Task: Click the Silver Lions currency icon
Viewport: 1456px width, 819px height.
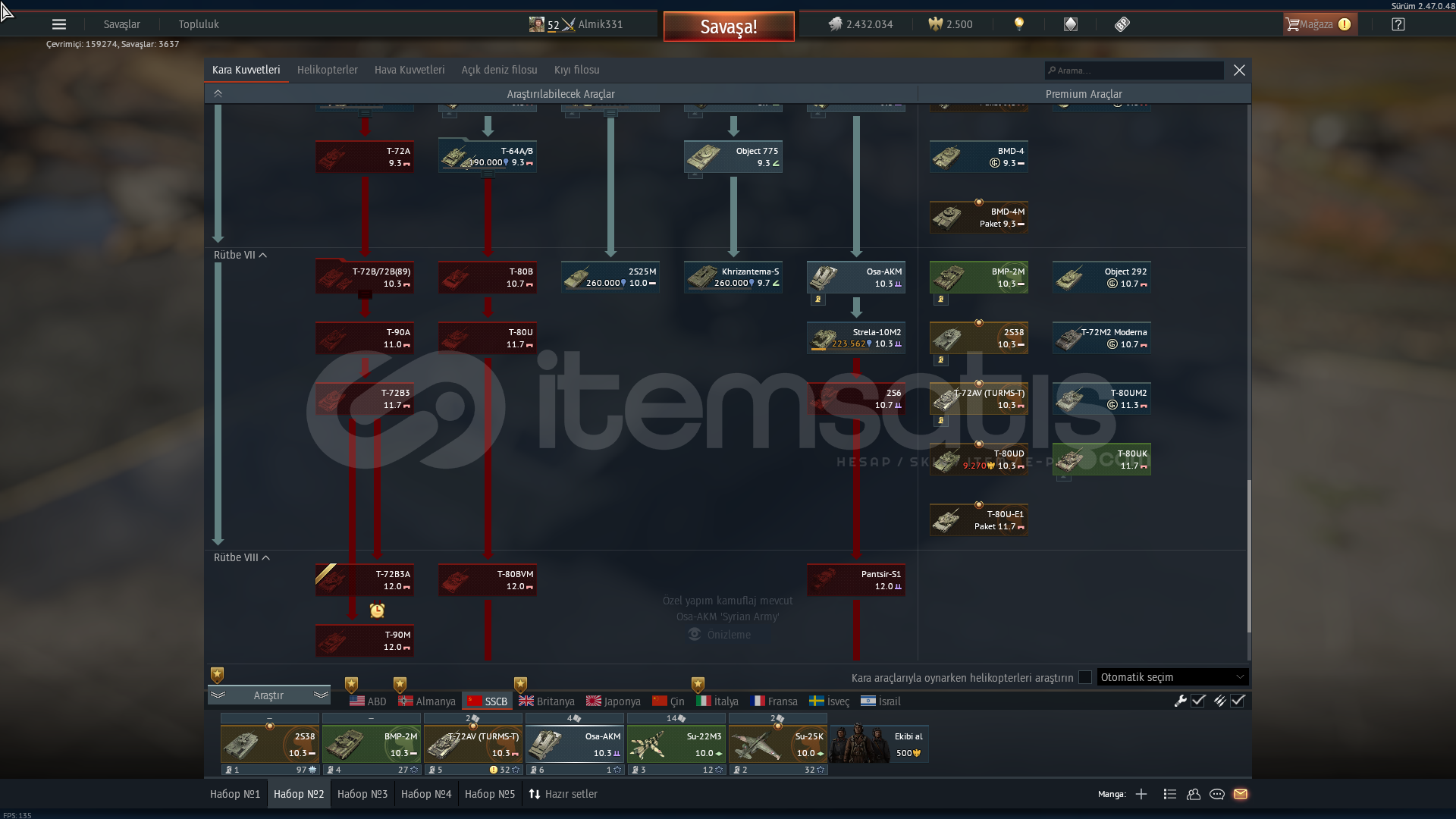Action: [x=835, y=24]
